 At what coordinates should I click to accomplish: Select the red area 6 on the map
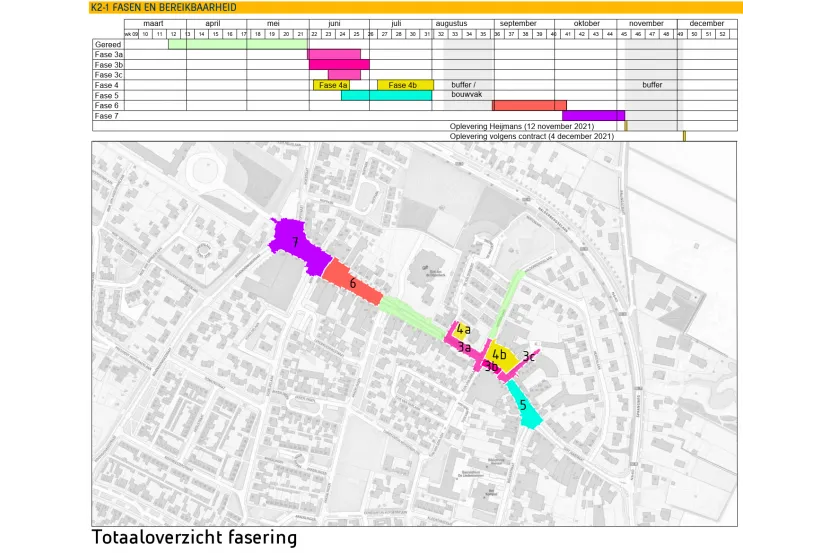(352, 282)
